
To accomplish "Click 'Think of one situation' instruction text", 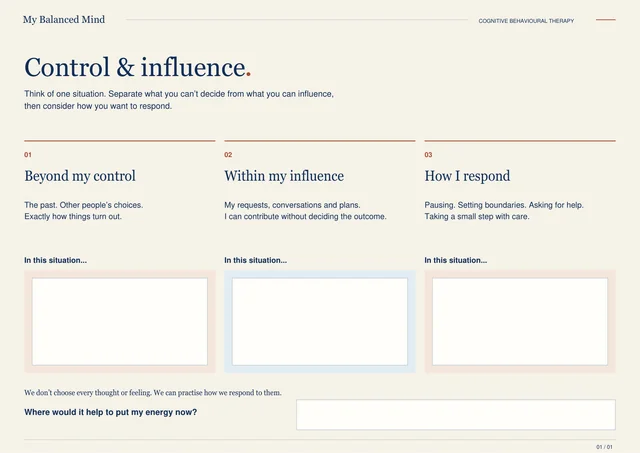I will (x=179, y=94).
